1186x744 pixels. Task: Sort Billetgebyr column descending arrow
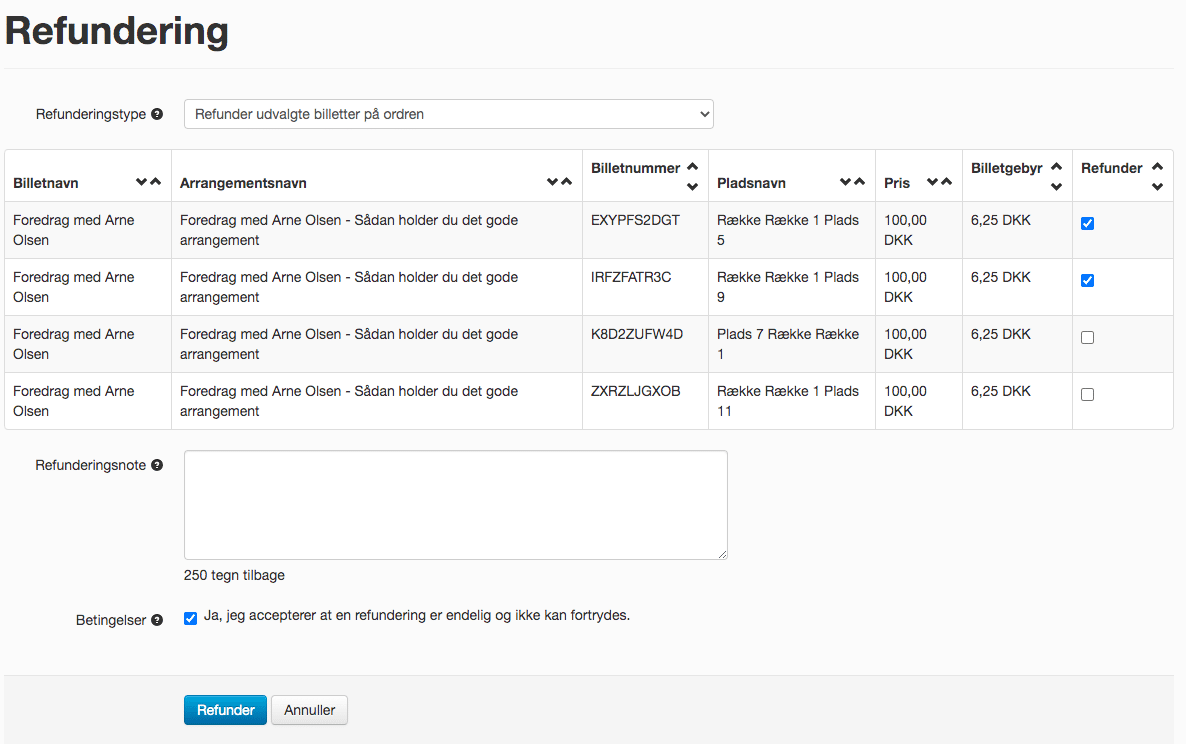coord(1057,187)
